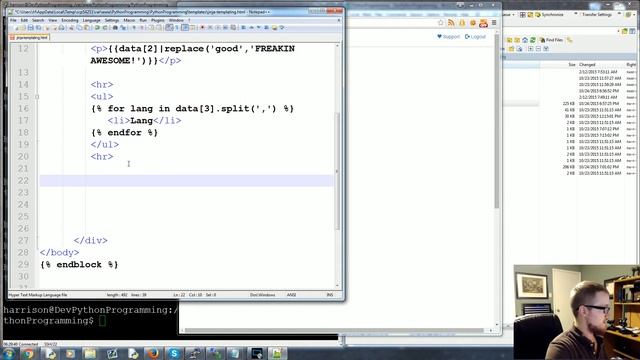
Task: Click the Synchronize button in WinSCP
Action: click(549, 15)
